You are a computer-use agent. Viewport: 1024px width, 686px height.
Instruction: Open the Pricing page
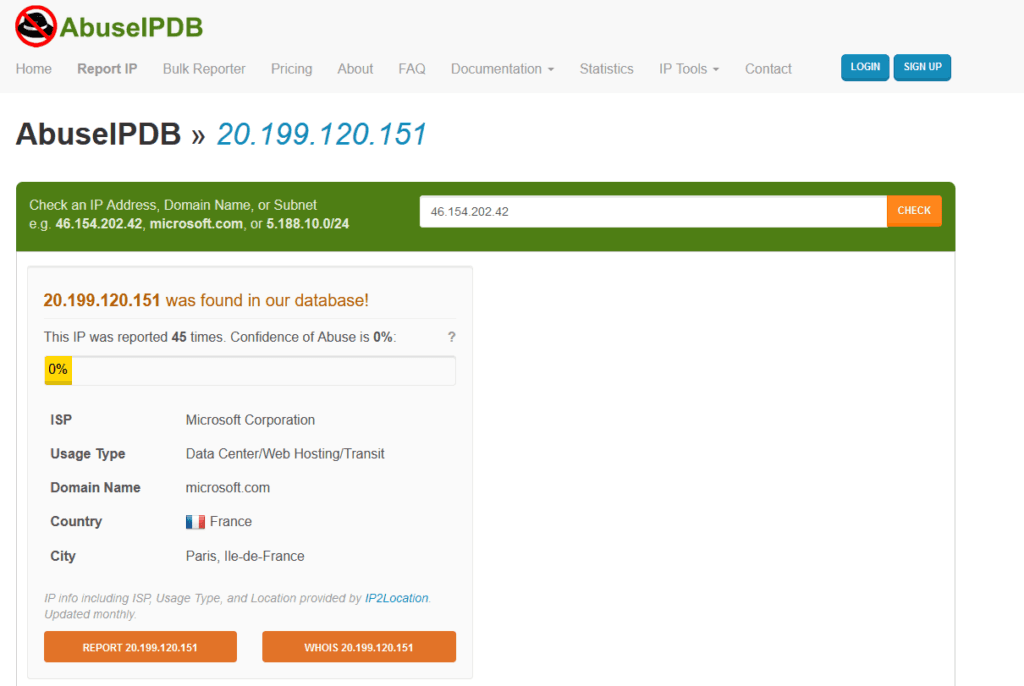(291, 69)
